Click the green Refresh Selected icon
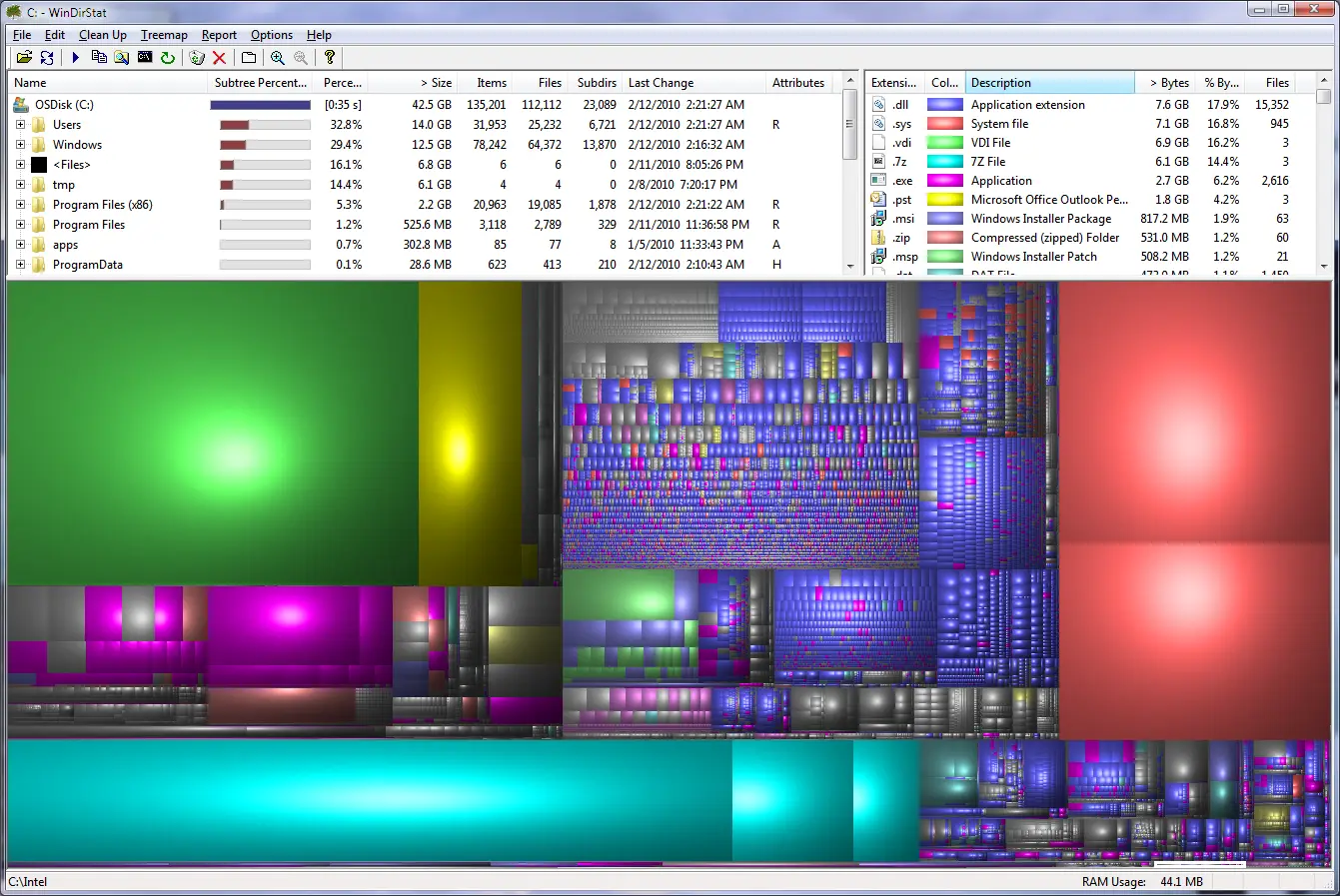Viewport: 1340px width, 896px height. pyautogui.click(x=168, y=58)
